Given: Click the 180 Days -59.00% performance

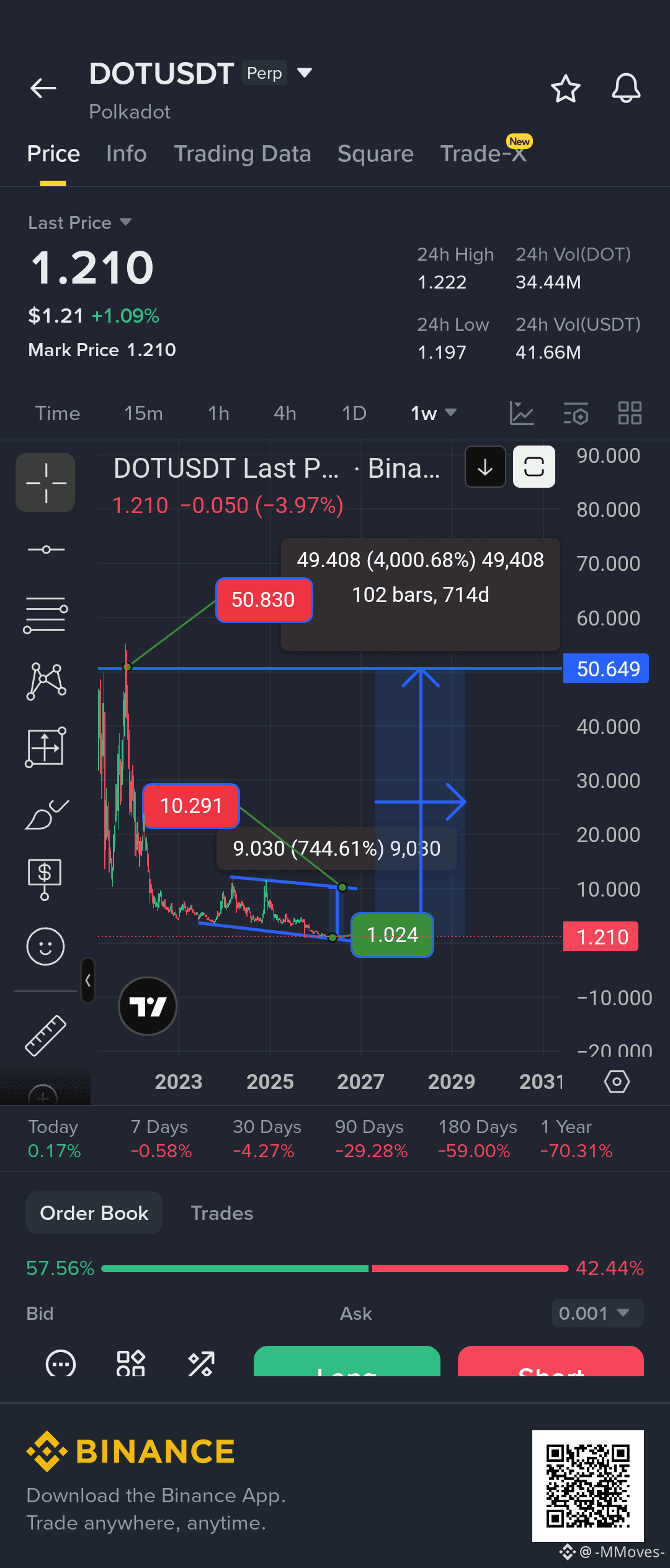Looking at the screenshot, I should pyautogui.click(x=477, y=1139).
